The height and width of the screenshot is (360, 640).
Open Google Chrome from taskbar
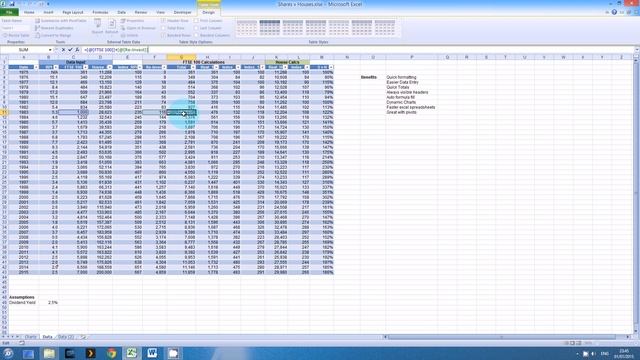click(111, 353)
